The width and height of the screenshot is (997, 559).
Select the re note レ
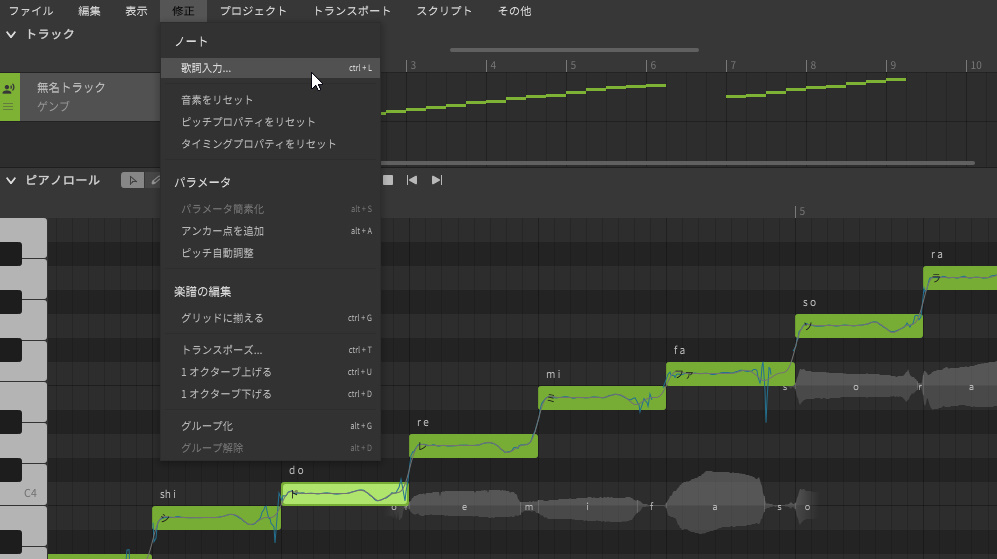473,446
